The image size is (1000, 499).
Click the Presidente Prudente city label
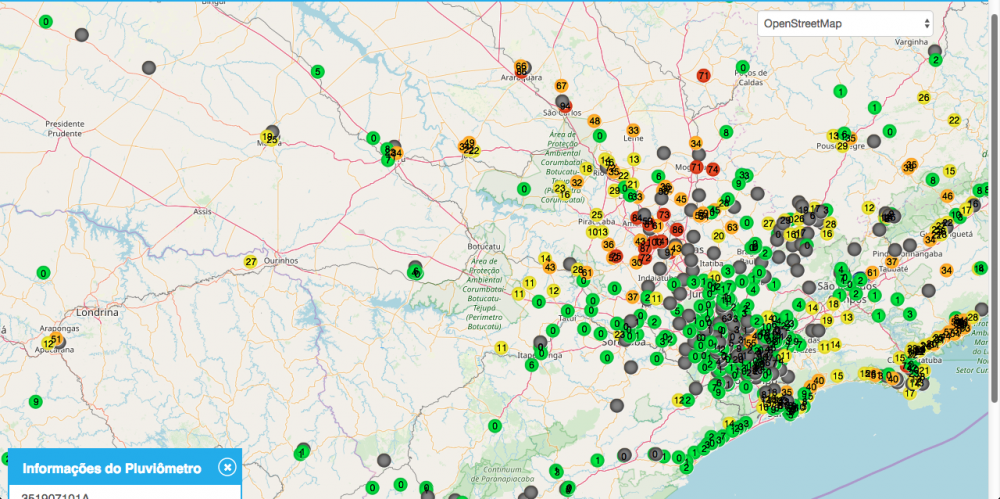(x=65, y=128)
